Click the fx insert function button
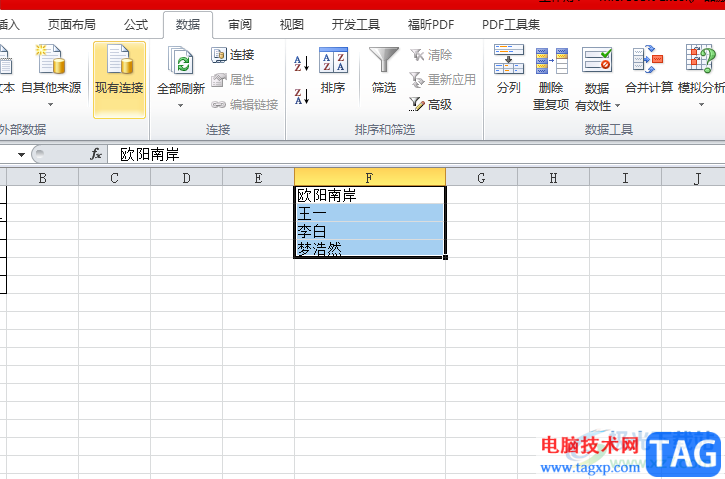Image resolution: width=725 pixels, height=479 pixels. tap(96, 154)
